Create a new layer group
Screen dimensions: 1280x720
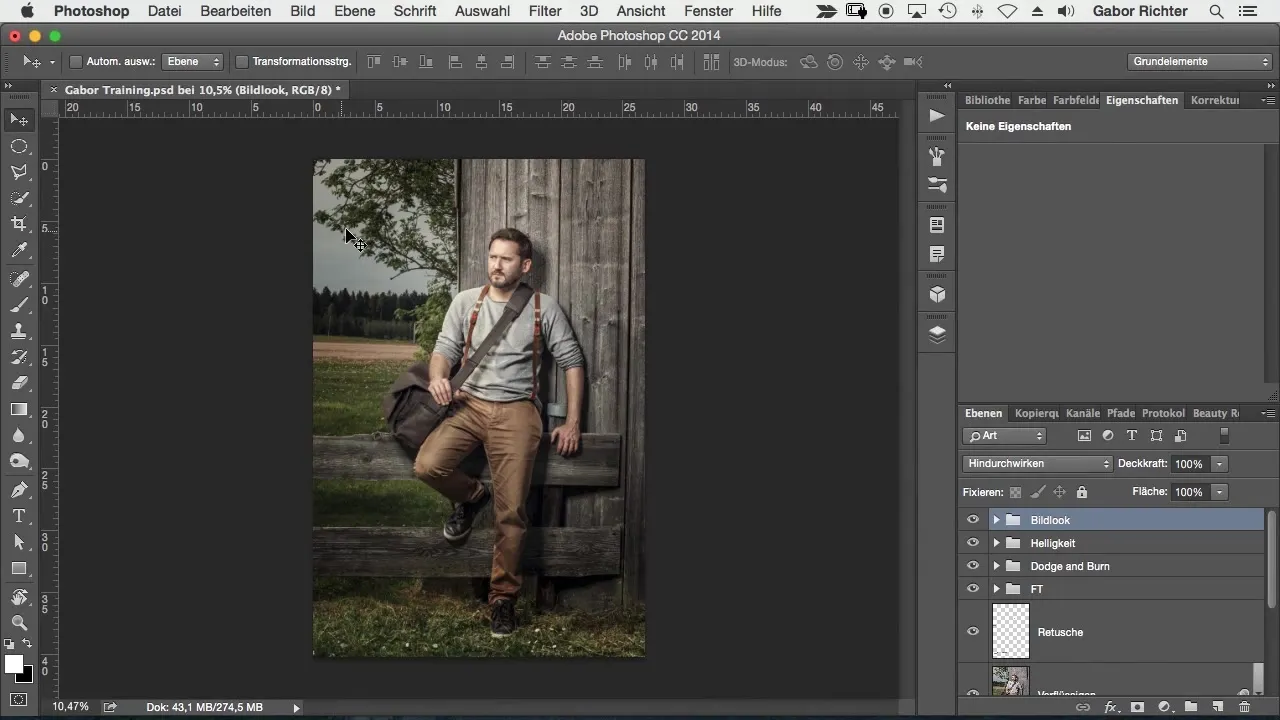[1191, 707]
